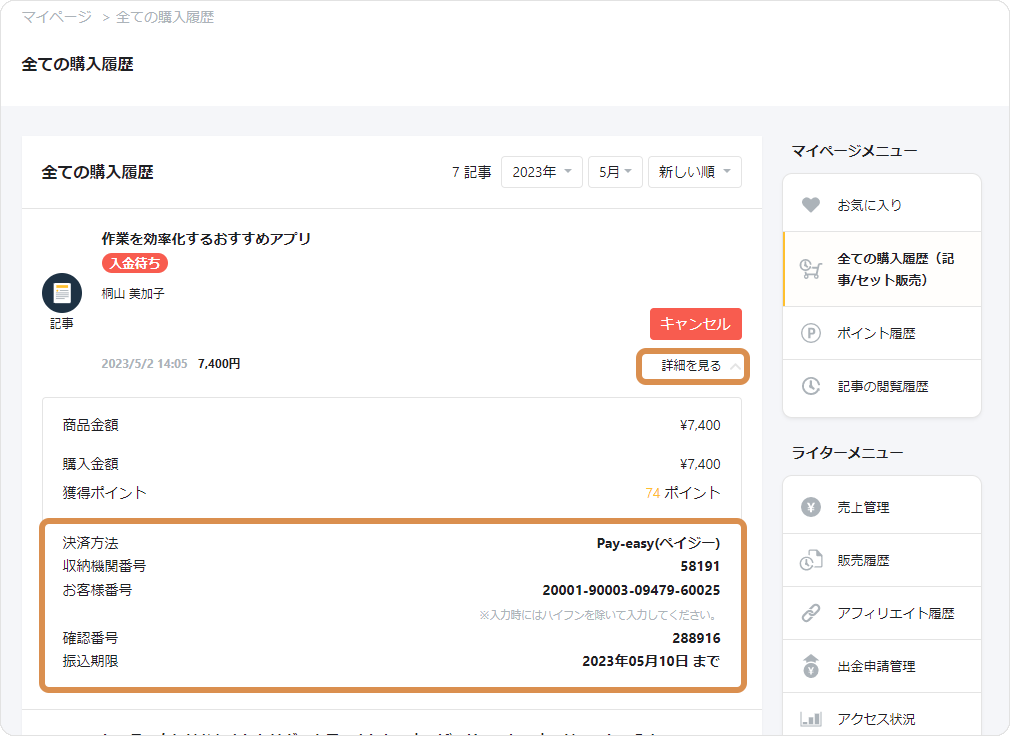Open the 2023年 year dropdown
The image size is (1010, 736).
tap(542, 172)
